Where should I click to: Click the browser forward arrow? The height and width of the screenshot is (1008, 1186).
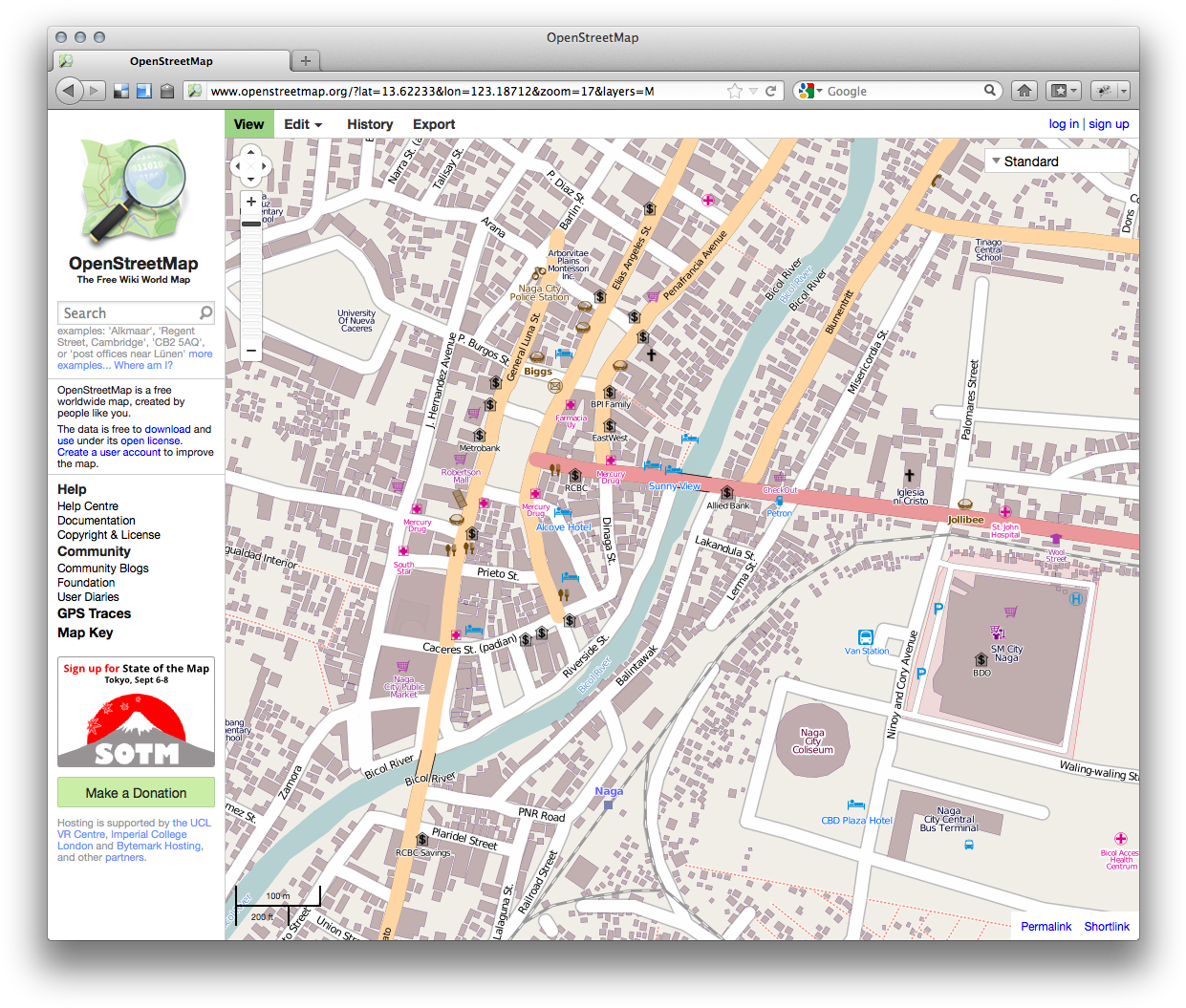pos(95,91)
